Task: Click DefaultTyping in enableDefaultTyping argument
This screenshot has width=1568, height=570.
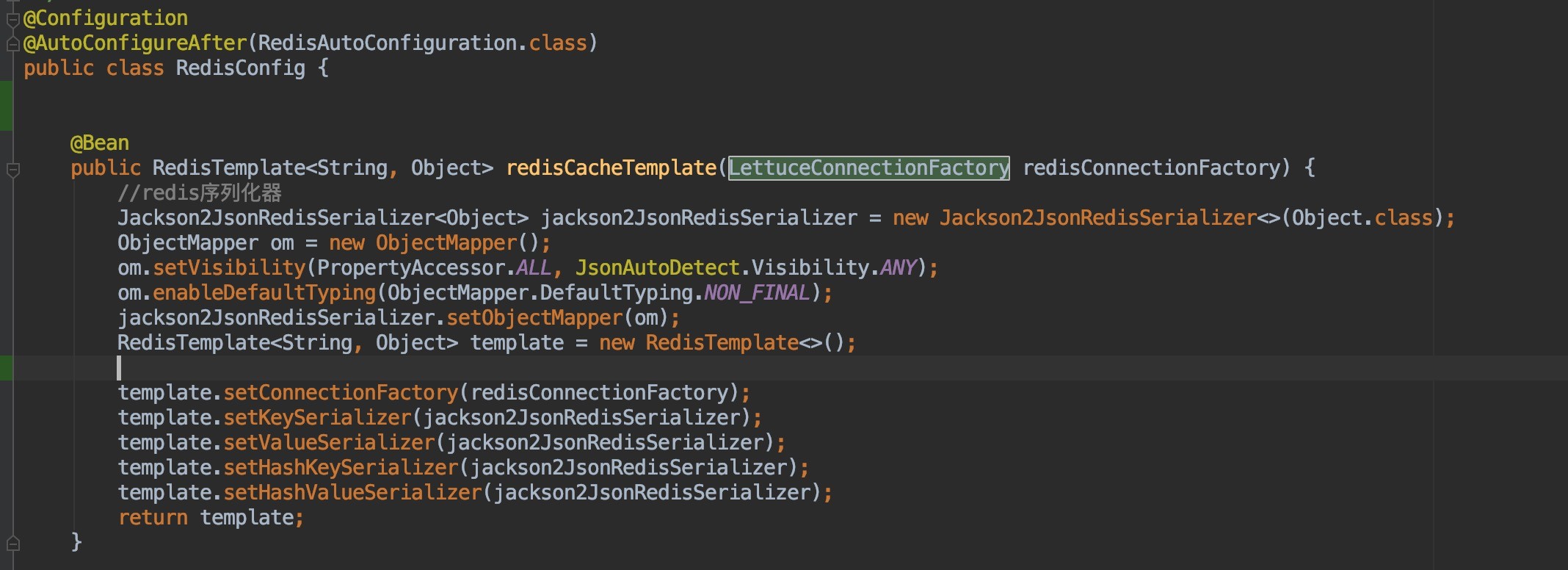Action: [x=617, y=293]
